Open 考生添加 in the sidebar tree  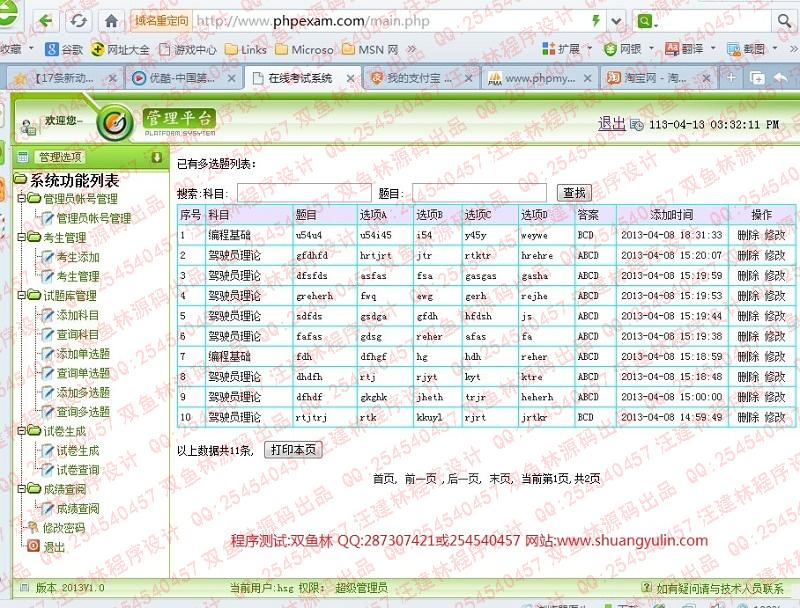click(x=78, y=257)
